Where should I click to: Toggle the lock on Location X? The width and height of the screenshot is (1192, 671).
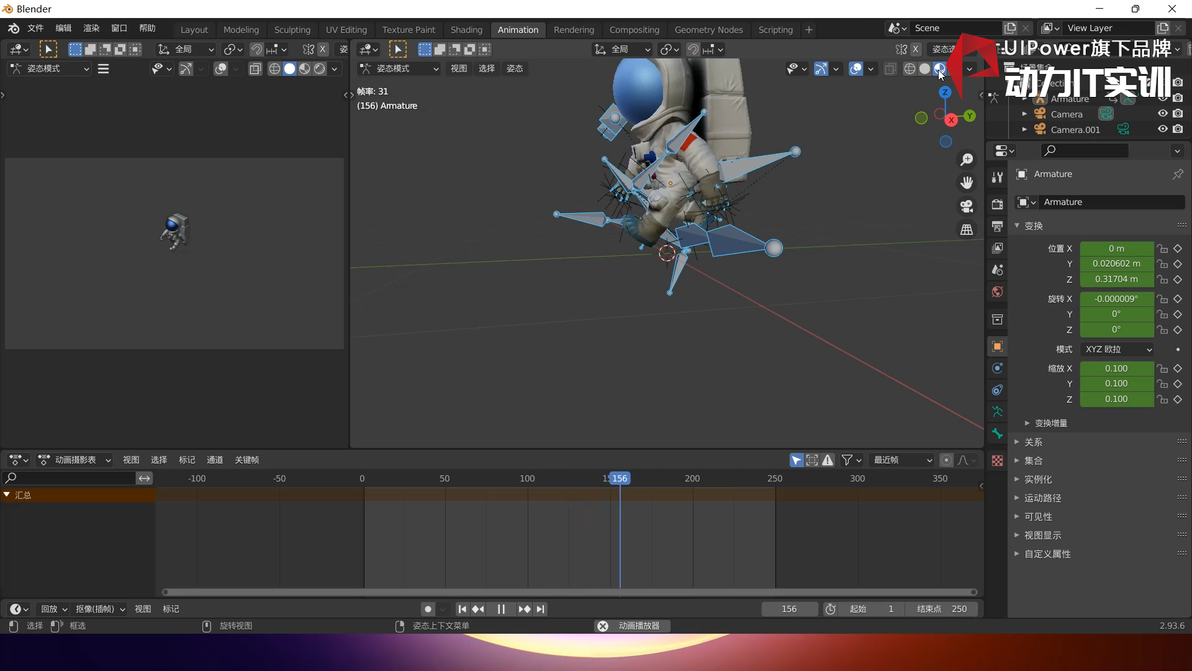point(1162,249)
